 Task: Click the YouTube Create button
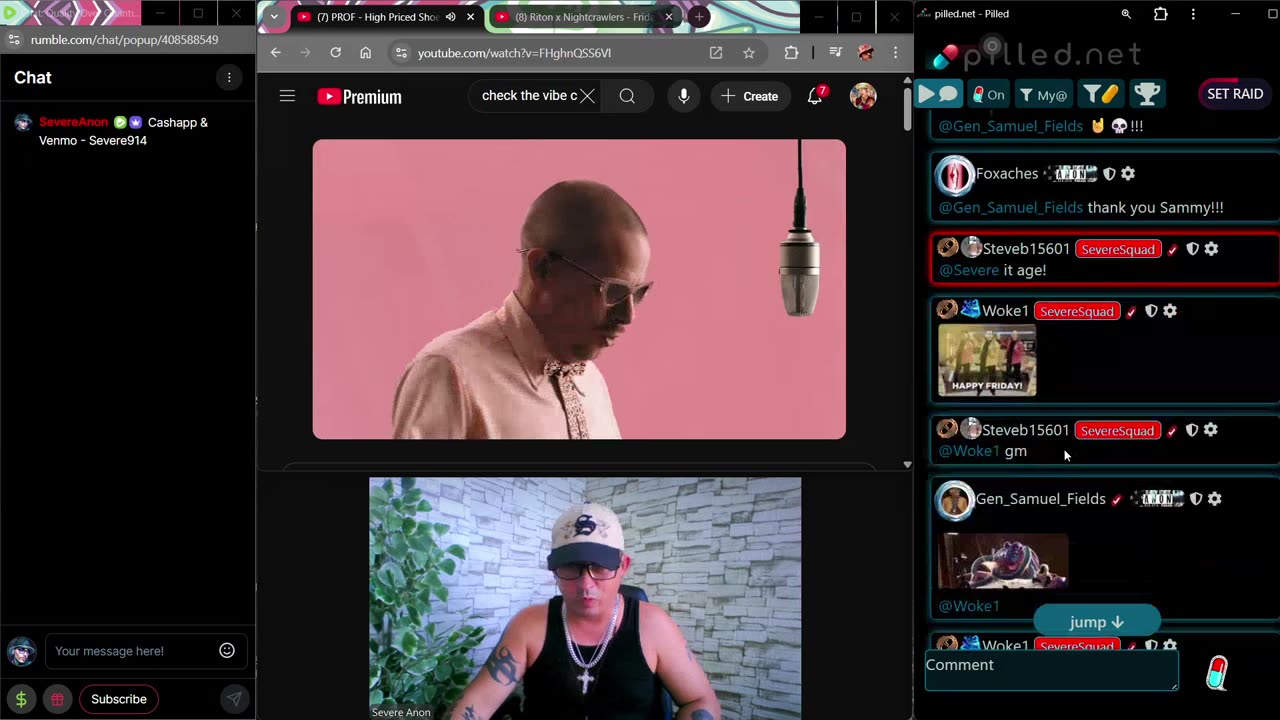tap(750, 96)
